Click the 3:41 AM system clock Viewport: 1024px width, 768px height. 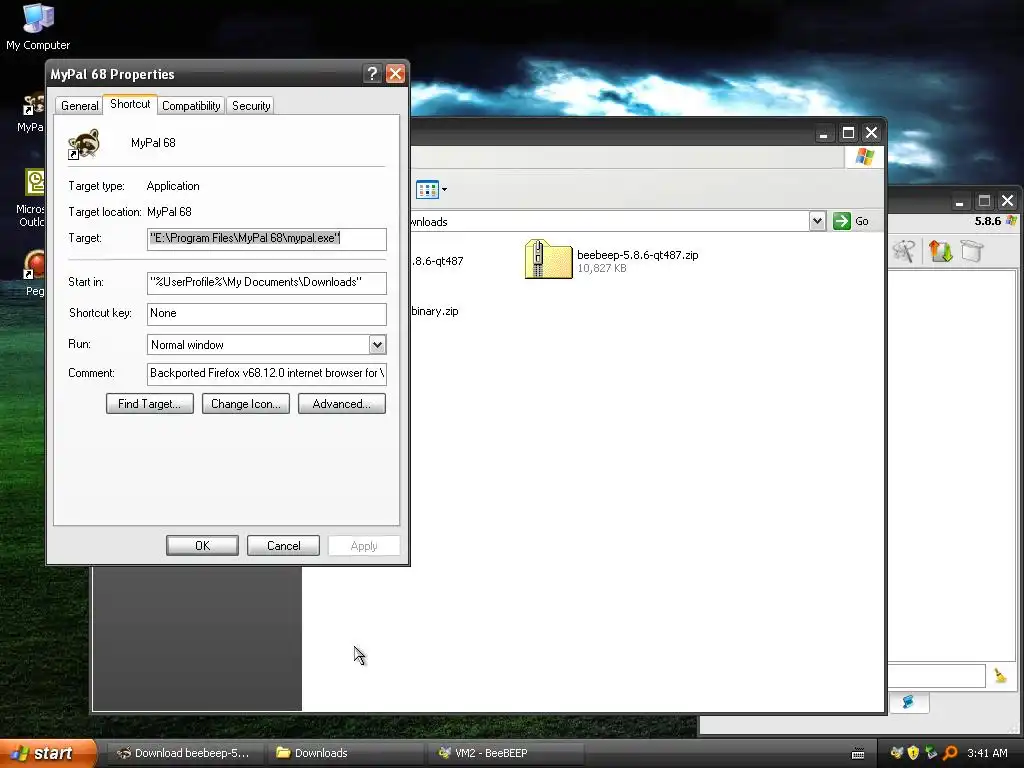click(x=987, y=753)
